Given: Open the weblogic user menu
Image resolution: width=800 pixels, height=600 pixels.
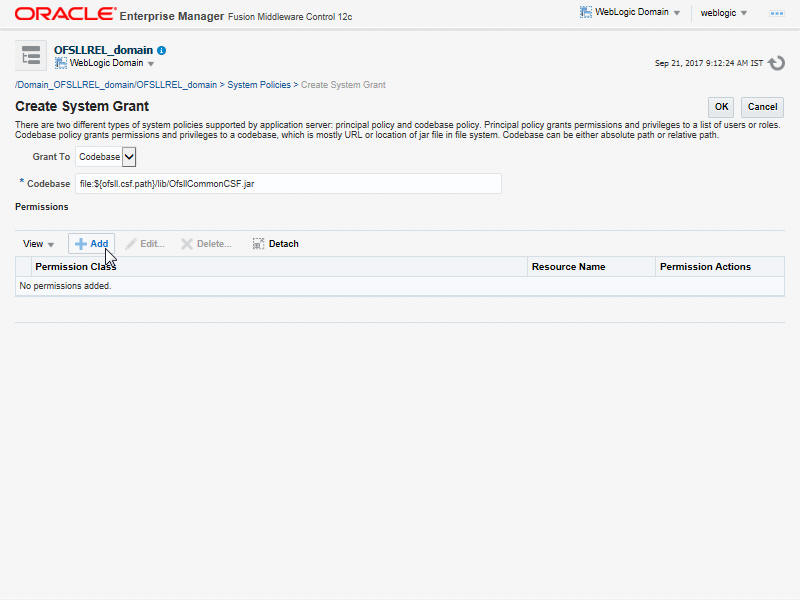Looking at the screenshot, I should 723,13.
